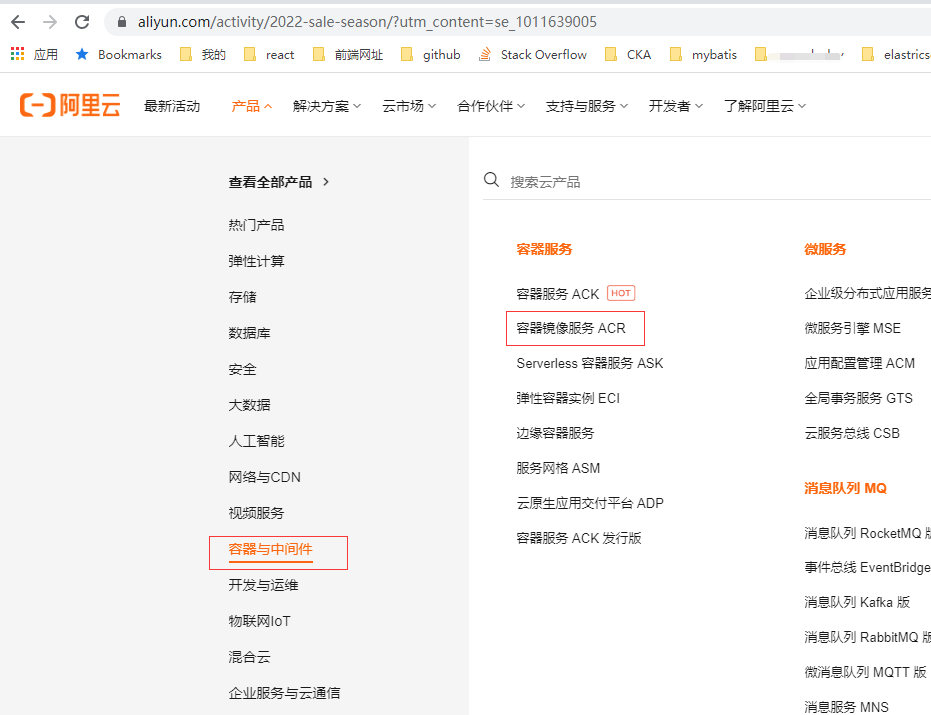Image resolution: width=931 pixels, height=715 pixels.
Task: Select the 大数据 category
Action: [x=249, y=405]
